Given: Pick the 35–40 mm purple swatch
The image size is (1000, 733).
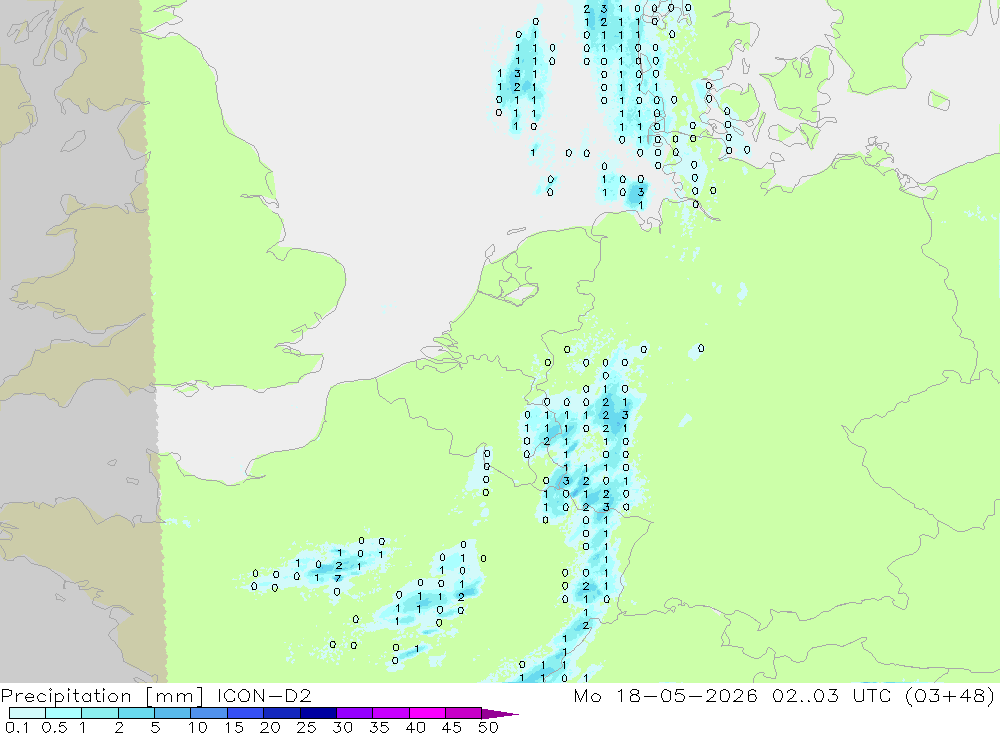Looking at the screenshot, I should point(390,713).
